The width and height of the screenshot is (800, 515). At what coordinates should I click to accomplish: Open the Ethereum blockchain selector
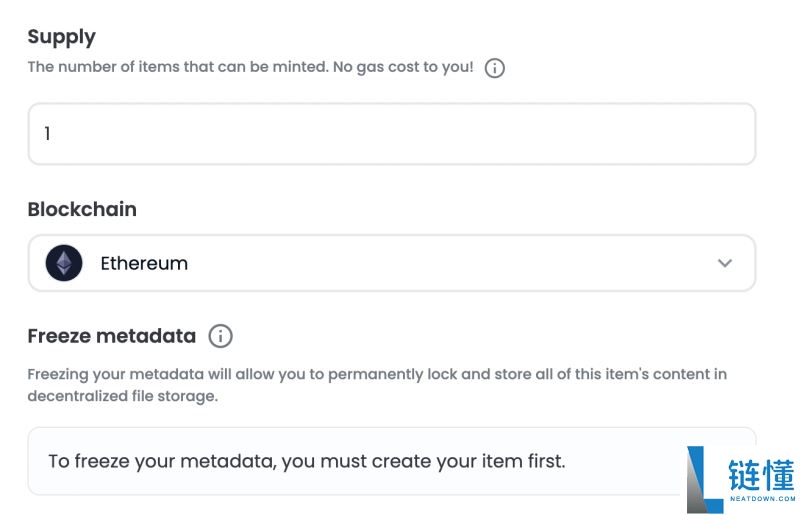[392, 263]
